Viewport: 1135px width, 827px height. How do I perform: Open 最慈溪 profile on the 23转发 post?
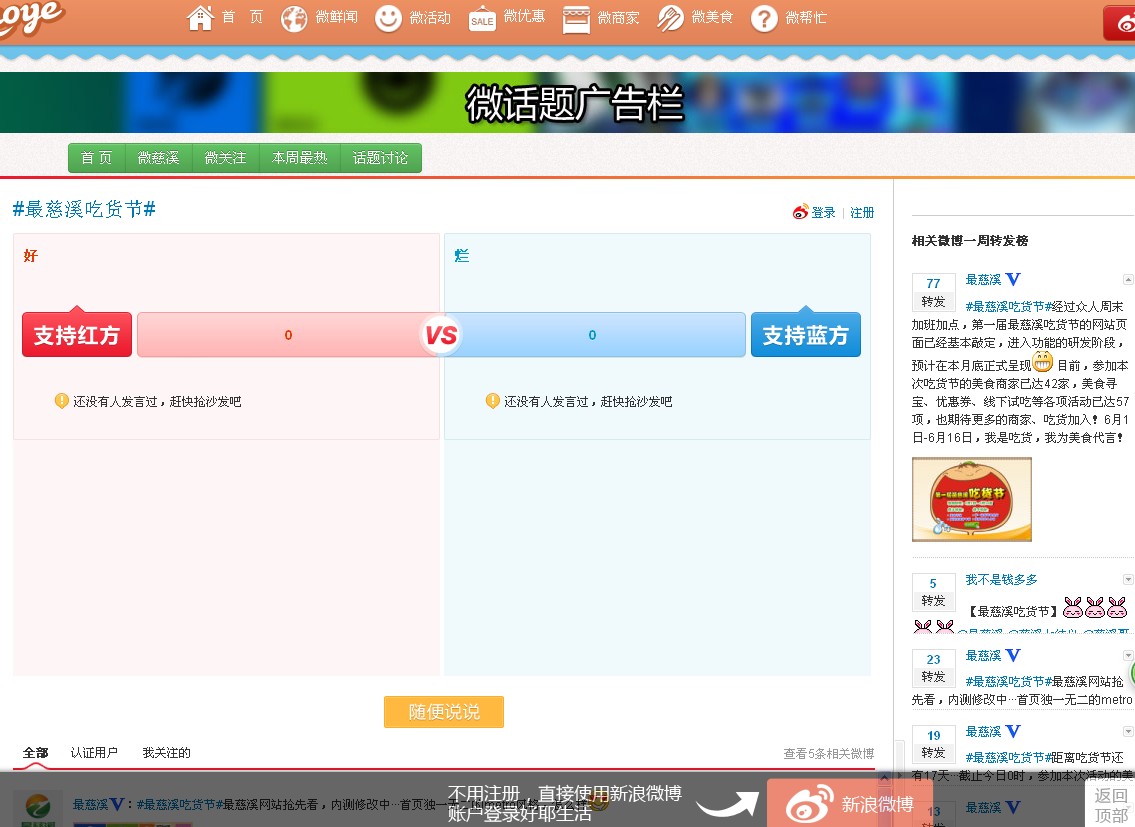[984, 655]
